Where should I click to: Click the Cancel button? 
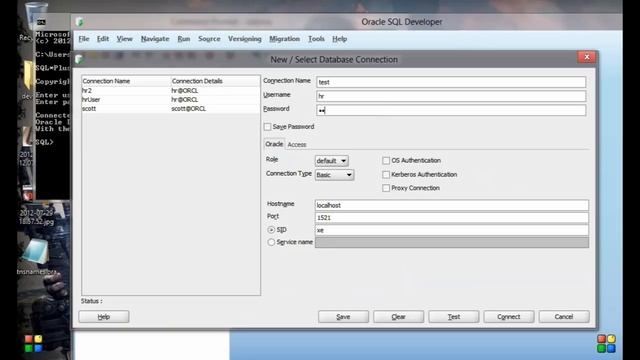pyautogui.click(x=564, y=317)
